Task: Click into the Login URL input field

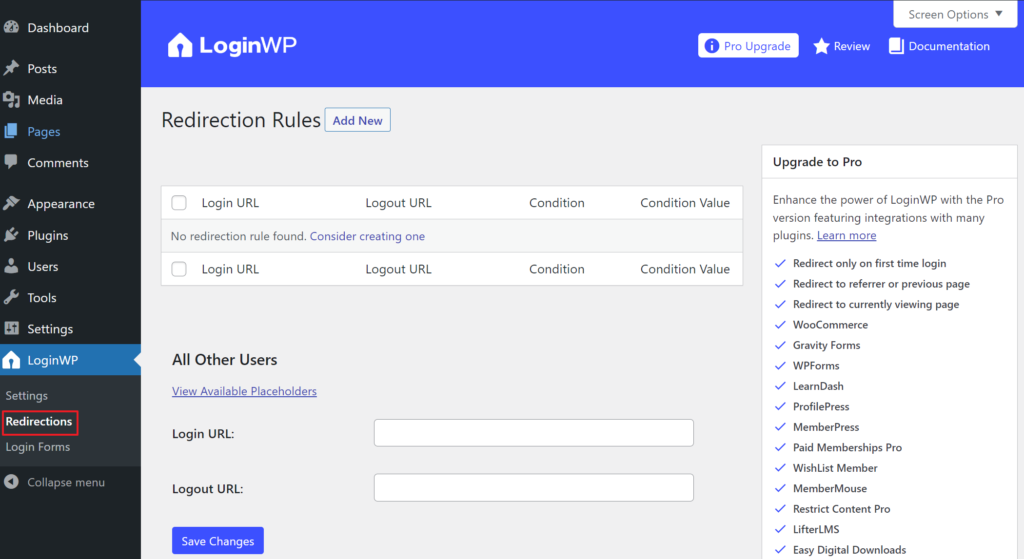Action: coord(534,433)
